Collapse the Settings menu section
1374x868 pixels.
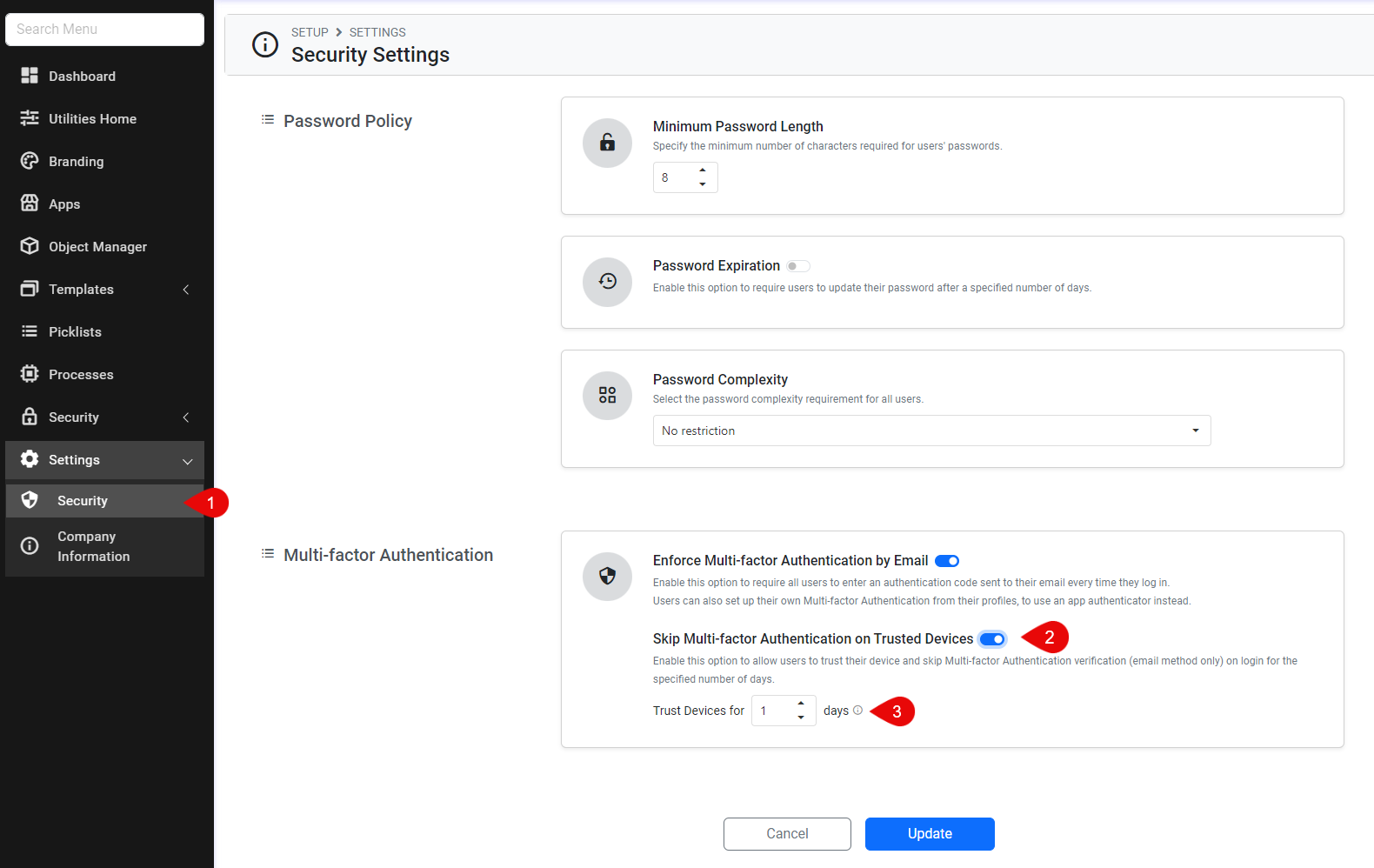pyautogui.click(x=187, y=461)
